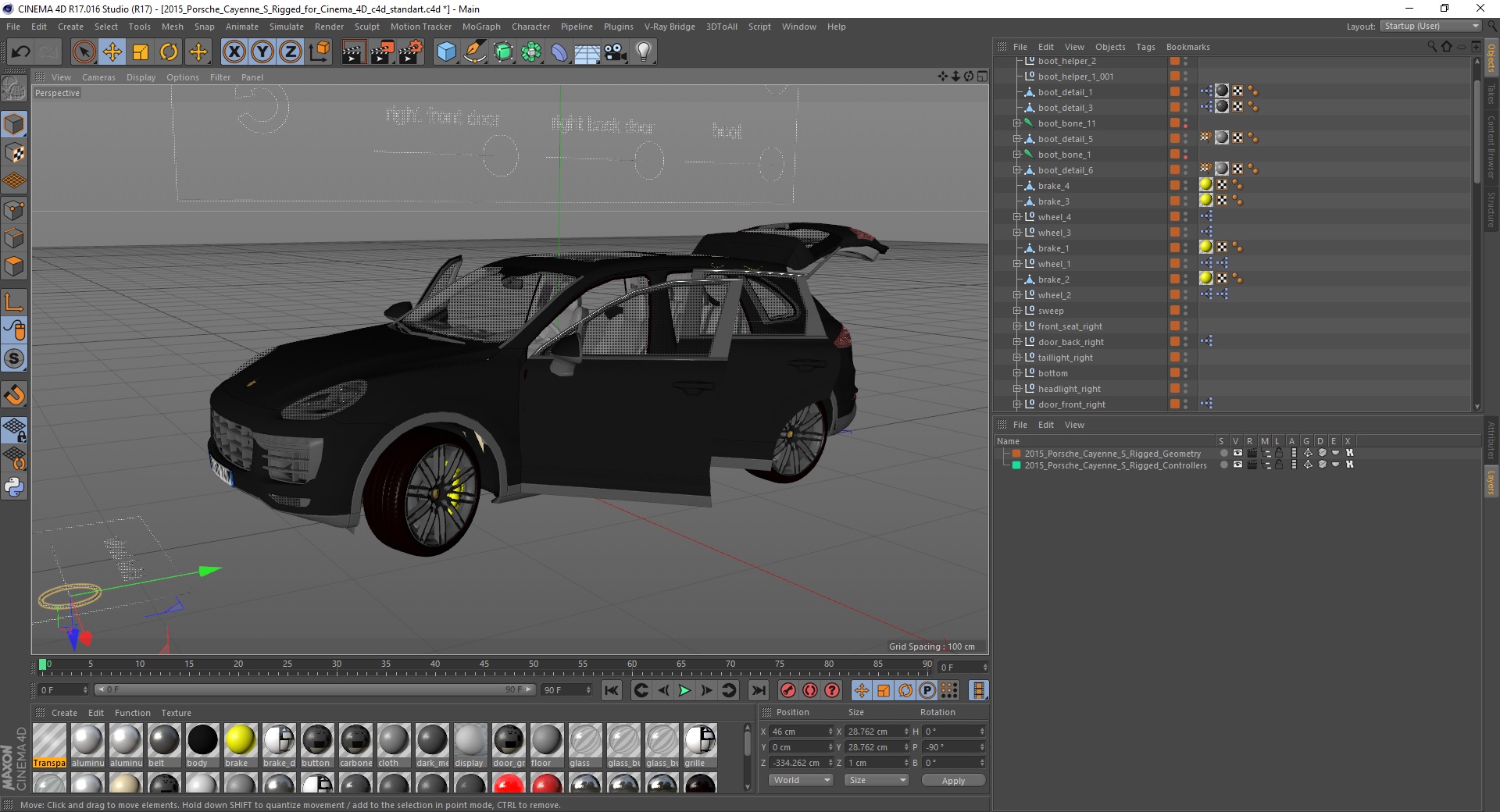Select the Move tool
The height and width of the screenshot is (812, 1500).
[112, 52]
